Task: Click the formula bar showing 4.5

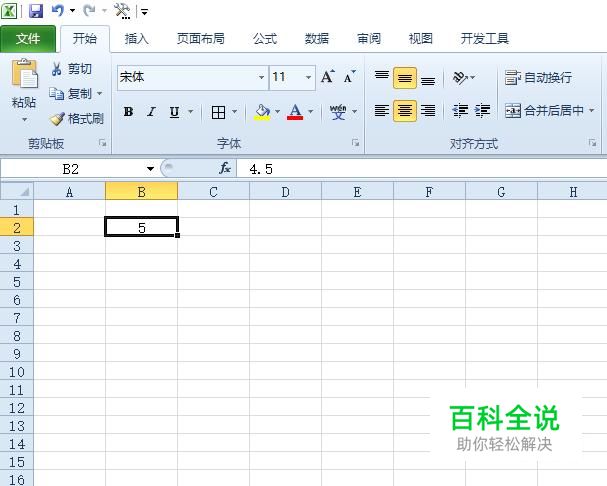Action: [422, 169]
